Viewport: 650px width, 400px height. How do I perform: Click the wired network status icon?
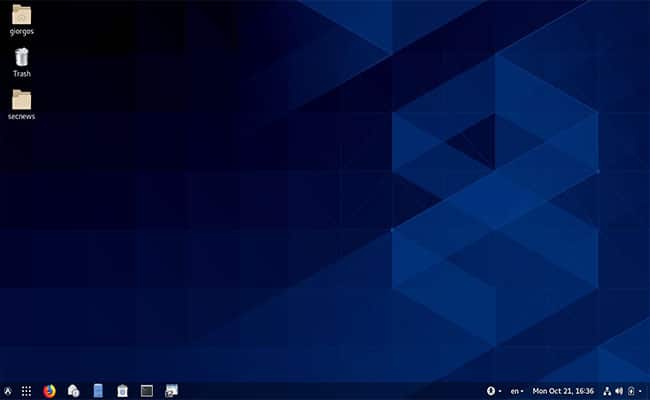click(x=607, y=391)
